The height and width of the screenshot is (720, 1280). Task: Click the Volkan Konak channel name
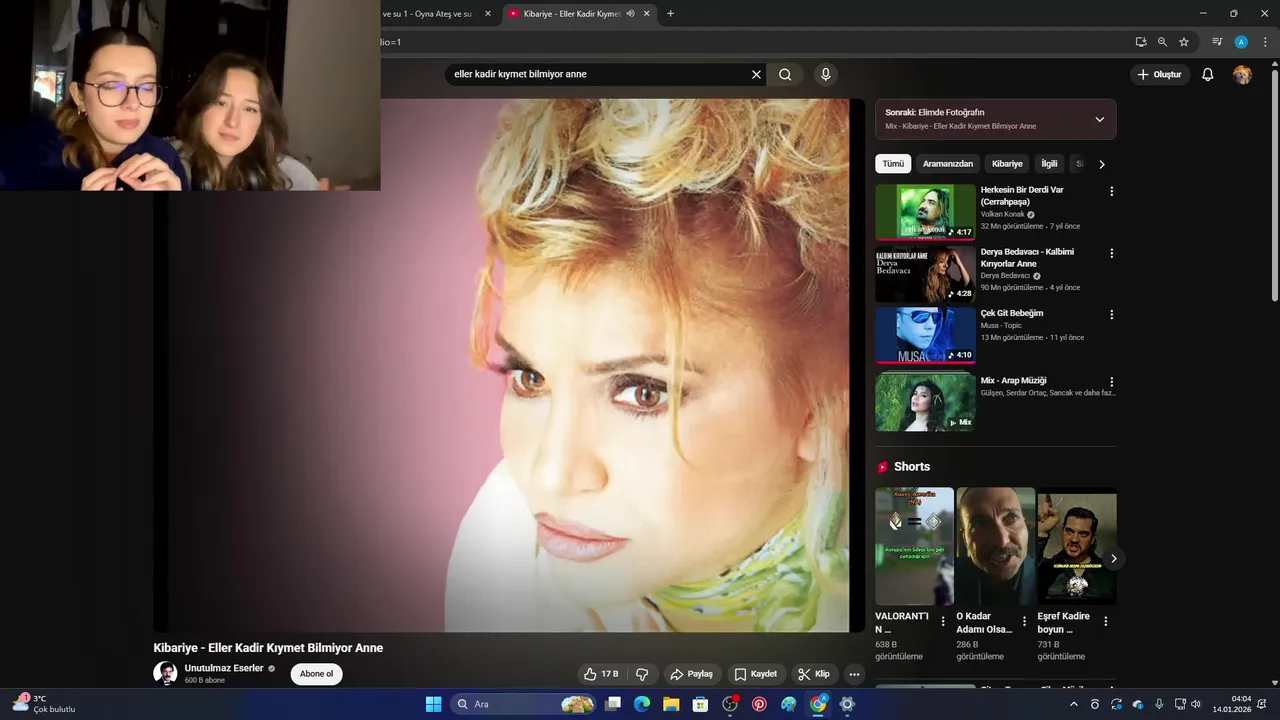point(1003,214)
